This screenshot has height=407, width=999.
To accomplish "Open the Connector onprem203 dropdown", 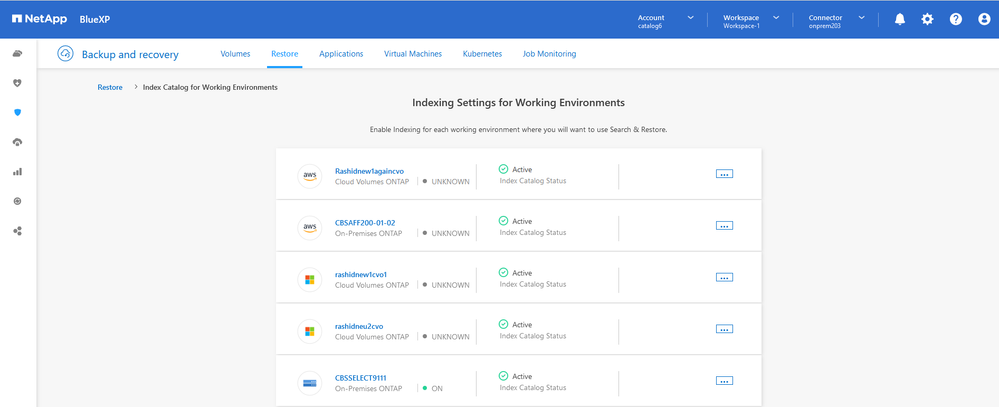I will (836, 21).
